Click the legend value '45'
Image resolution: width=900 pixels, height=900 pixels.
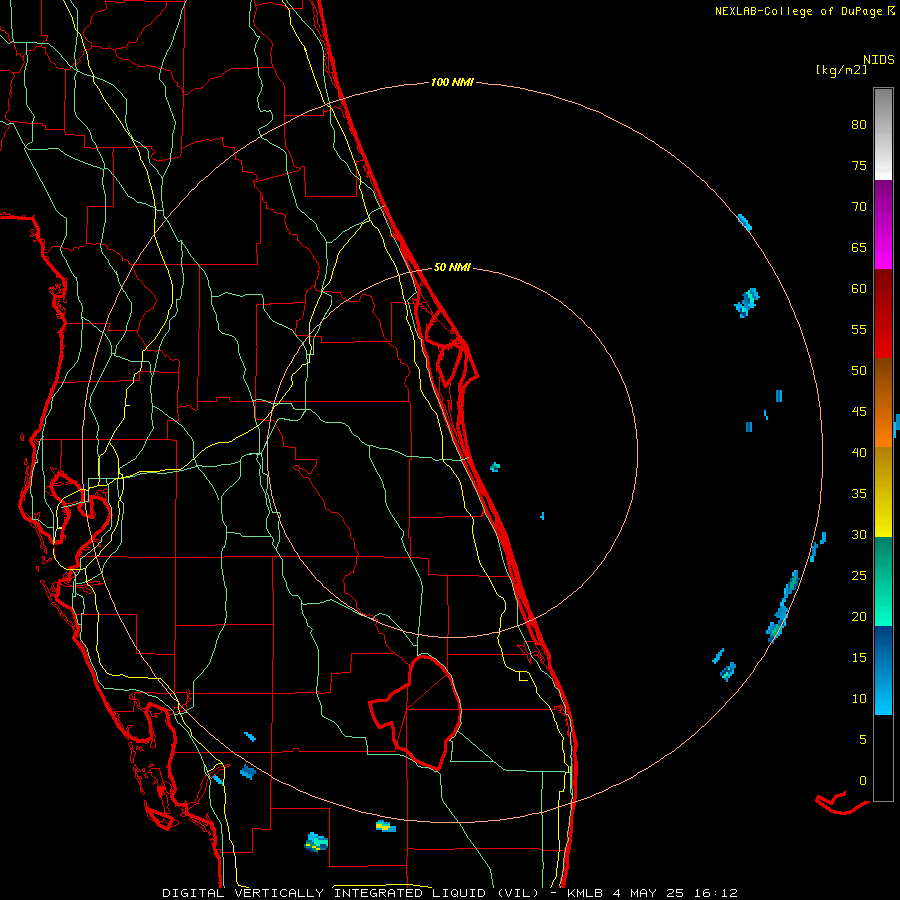point(859,412)
